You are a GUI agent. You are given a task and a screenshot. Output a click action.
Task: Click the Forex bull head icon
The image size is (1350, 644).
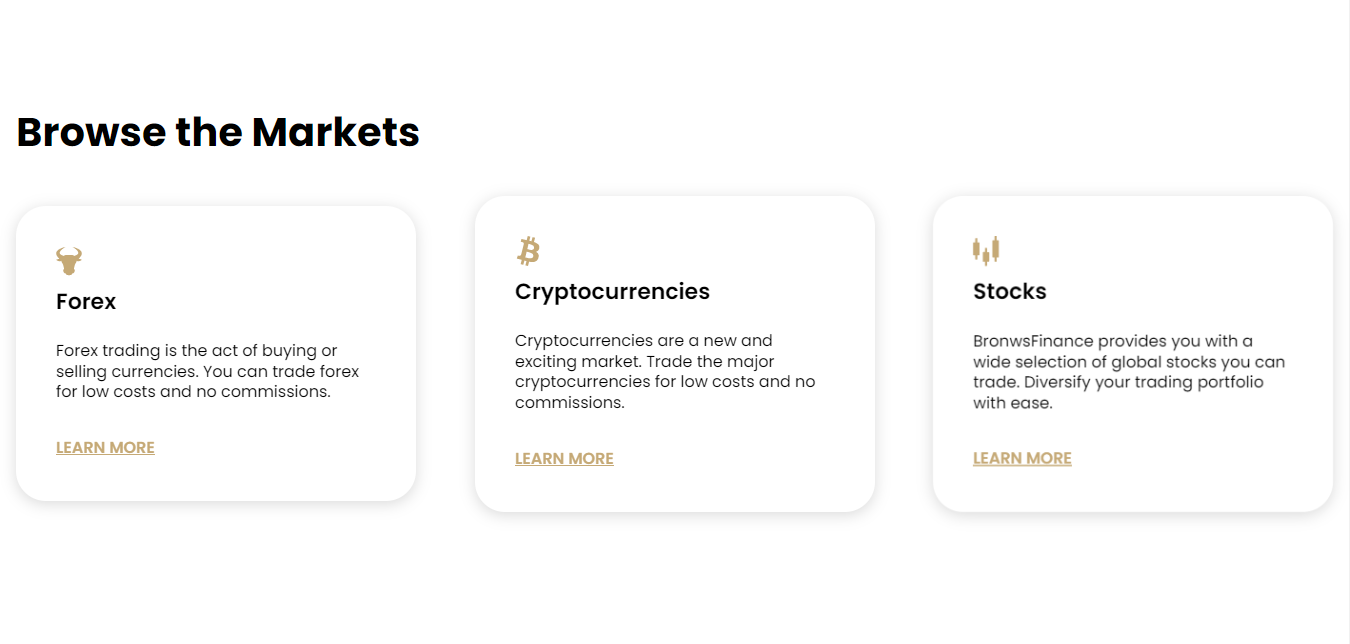(x=69, y=261)
